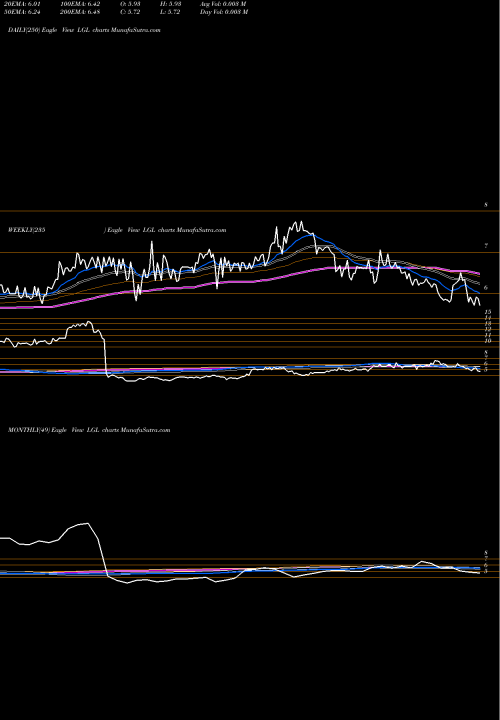This screenshot has width=500, height=720.
Task: Click the 20EMA value label
Action: [x=21, y=4]
